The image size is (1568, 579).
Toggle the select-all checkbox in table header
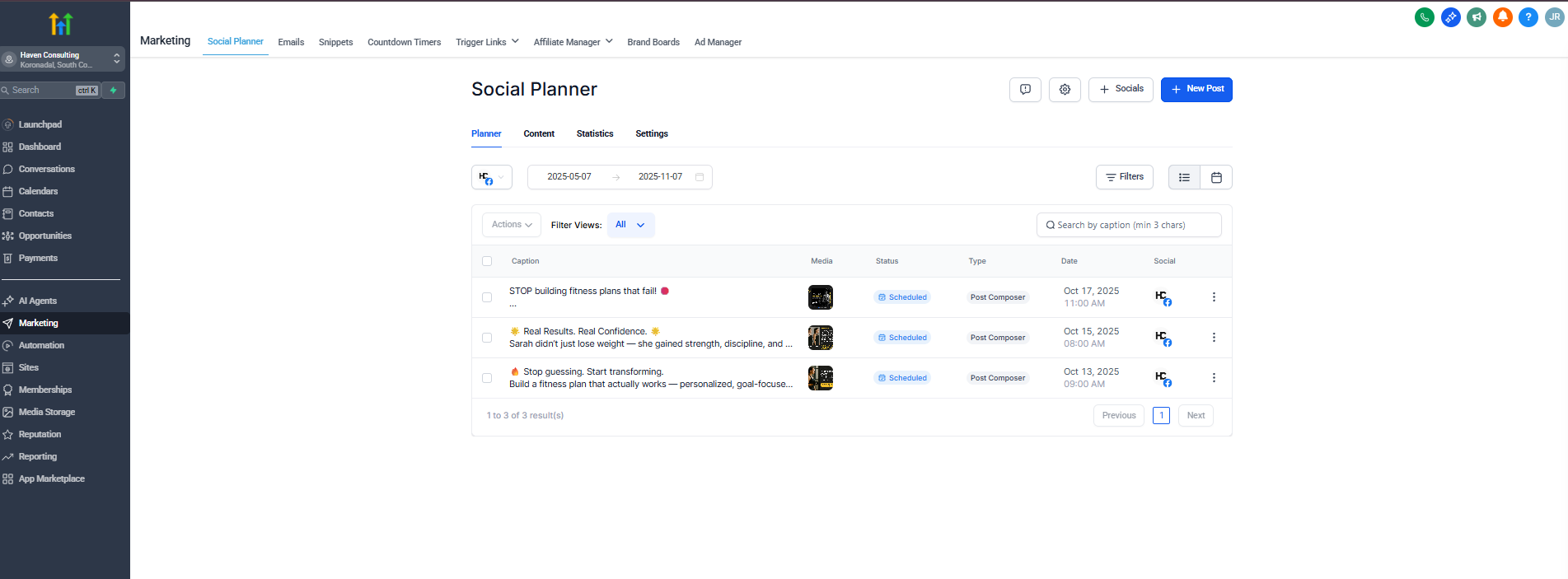click(487, 261)
